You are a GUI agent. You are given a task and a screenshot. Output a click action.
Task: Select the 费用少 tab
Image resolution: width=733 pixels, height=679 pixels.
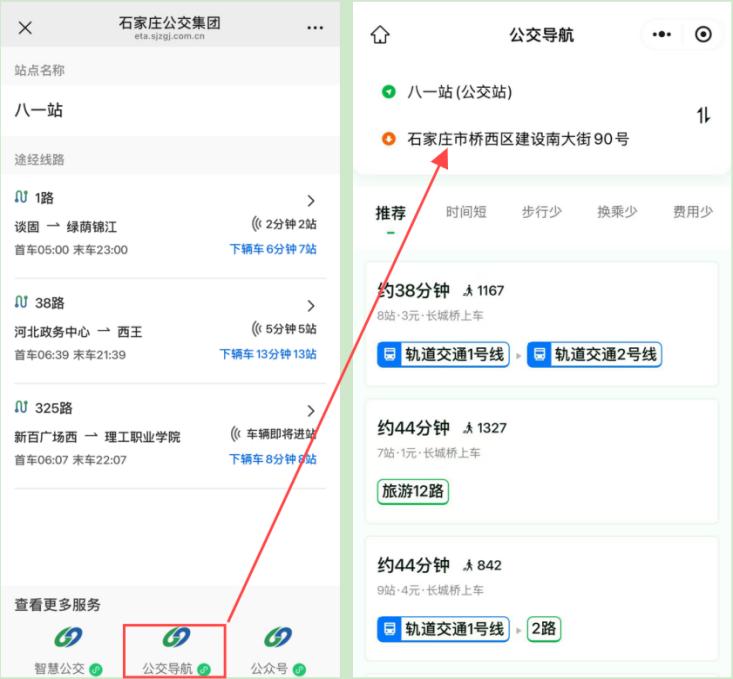693,212
